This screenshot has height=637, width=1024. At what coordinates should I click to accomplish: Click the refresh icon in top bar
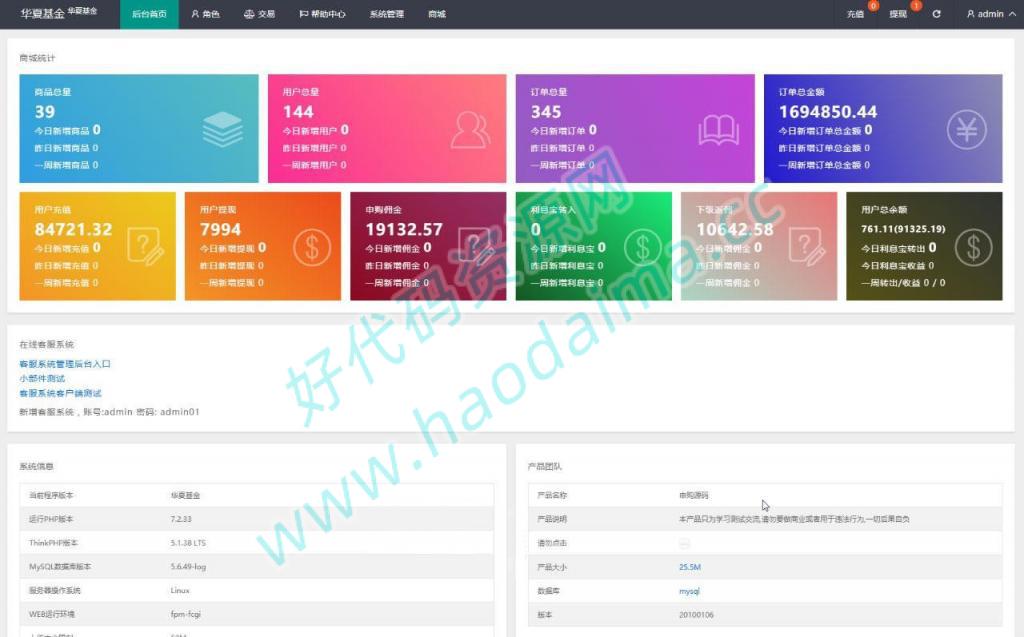[936, 14]
